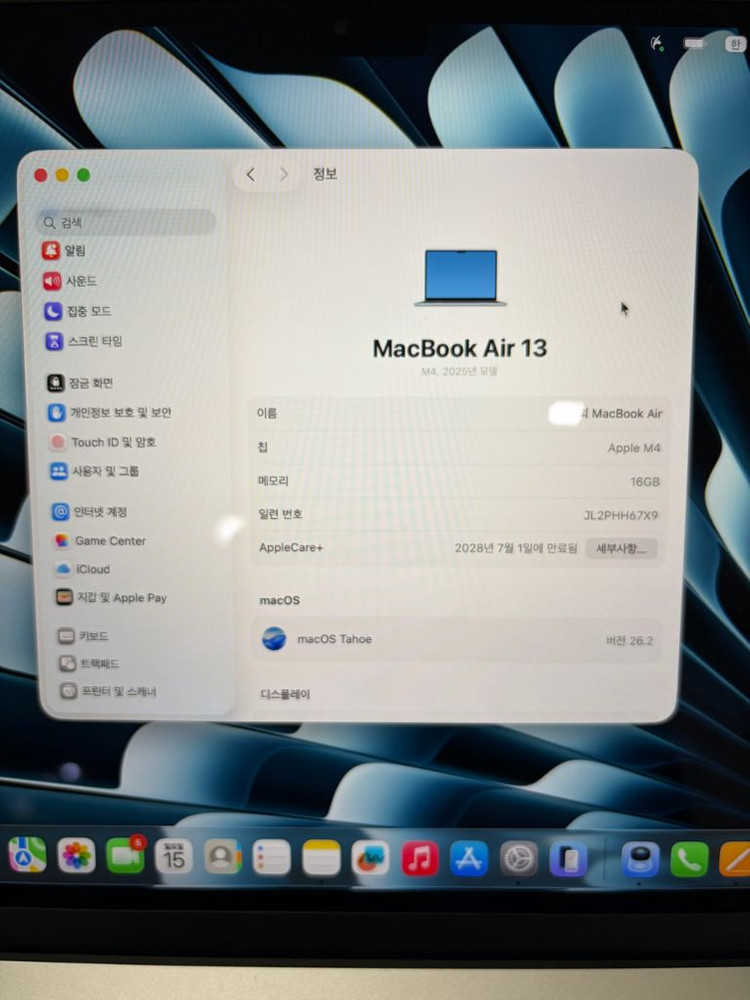Select 잠금 화면 in the sidebar

pyautogui.click(x=80, y=383)
